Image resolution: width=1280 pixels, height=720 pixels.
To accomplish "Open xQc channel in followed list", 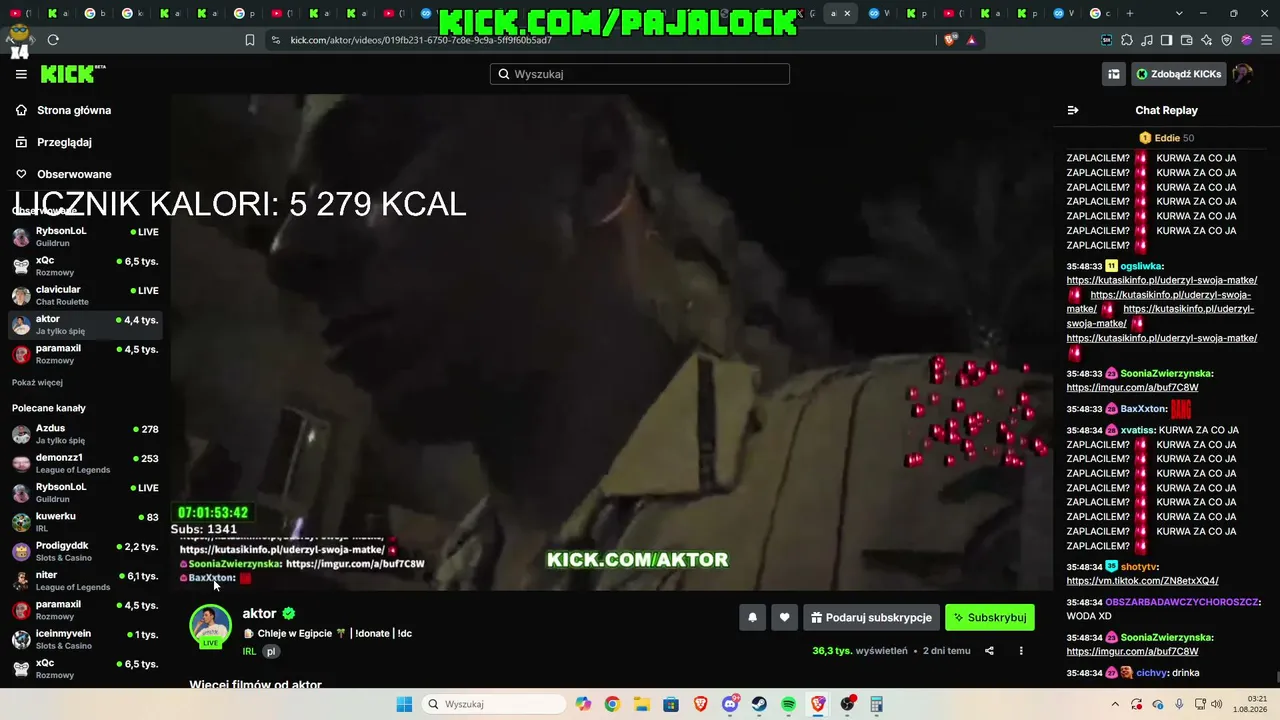I will coord(85,266).
